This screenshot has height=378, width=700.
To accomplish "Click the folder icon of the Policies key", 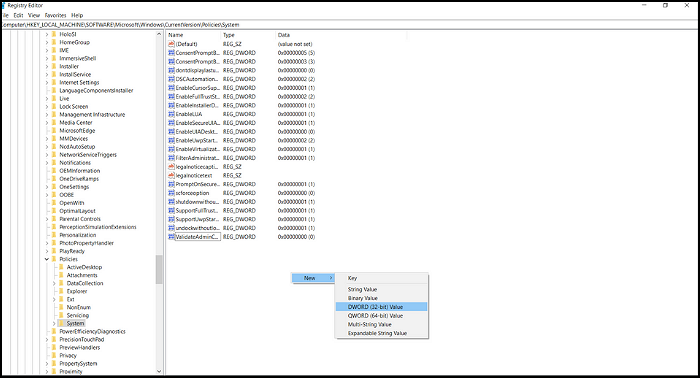I will pos(54,259).
